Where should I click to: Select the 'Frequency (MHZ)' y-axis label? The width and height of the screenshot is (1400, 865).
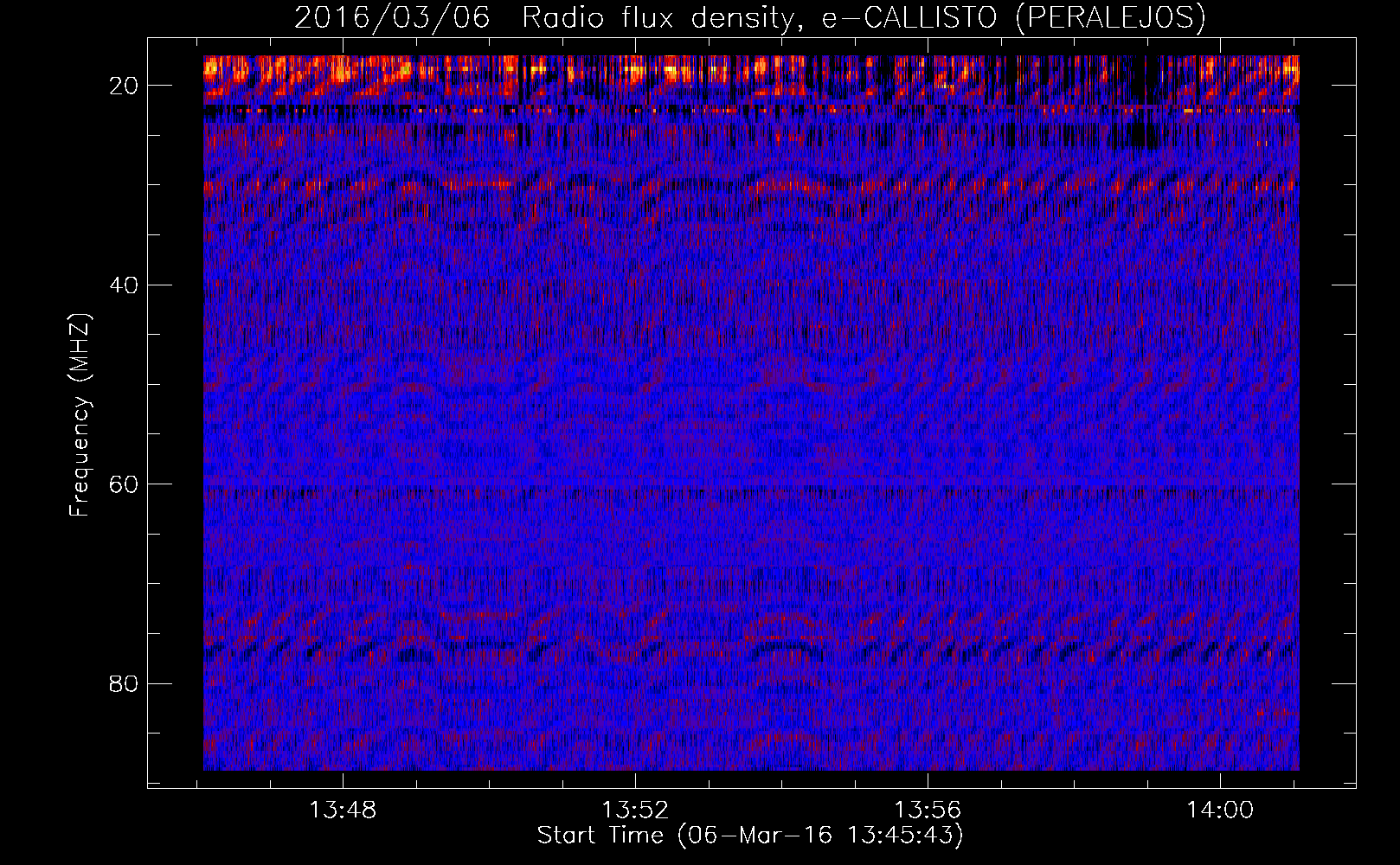[x=80, y=415]
